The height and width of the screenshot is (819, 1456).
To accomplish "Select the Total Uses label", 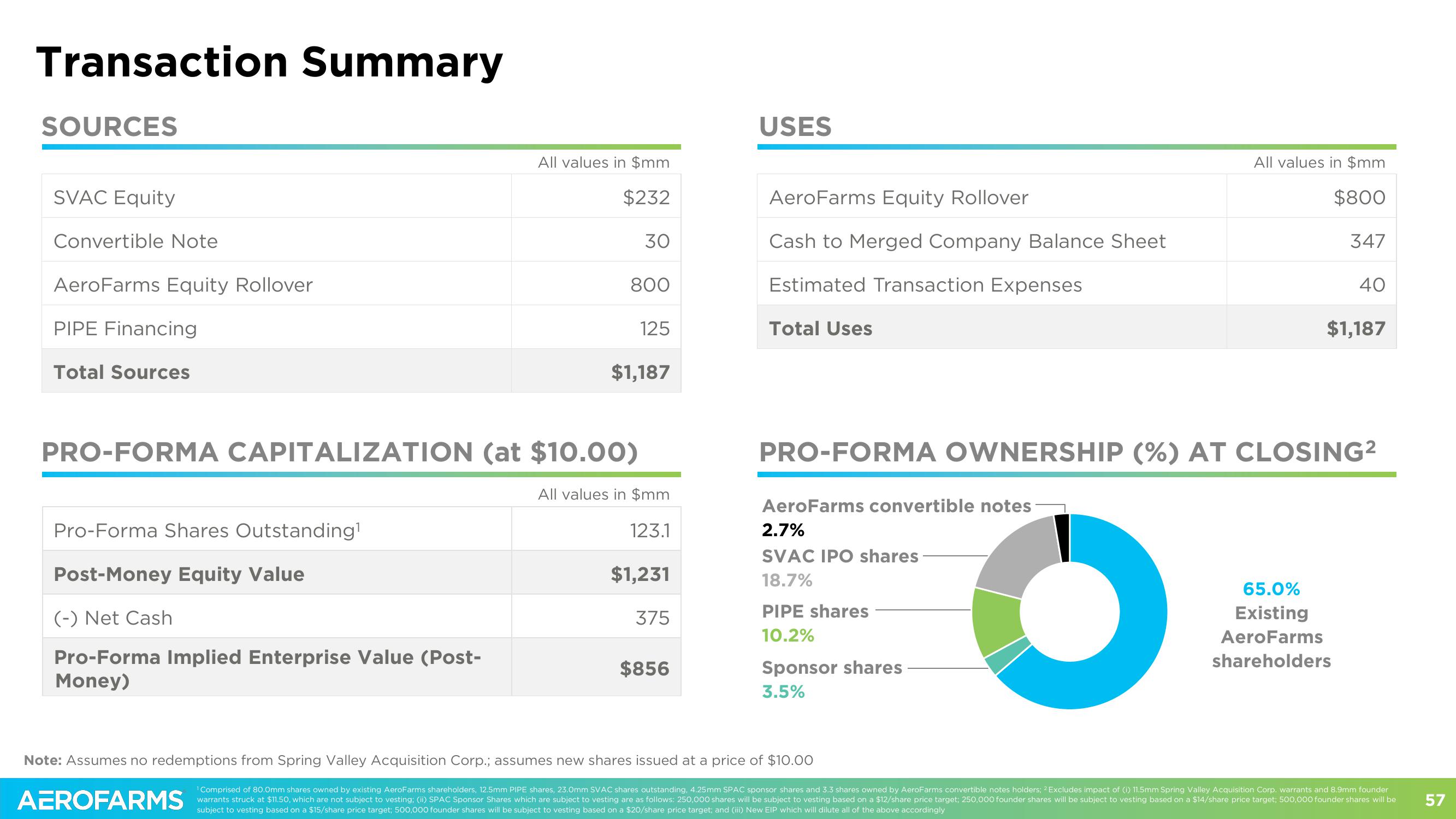I will (821, 328).
